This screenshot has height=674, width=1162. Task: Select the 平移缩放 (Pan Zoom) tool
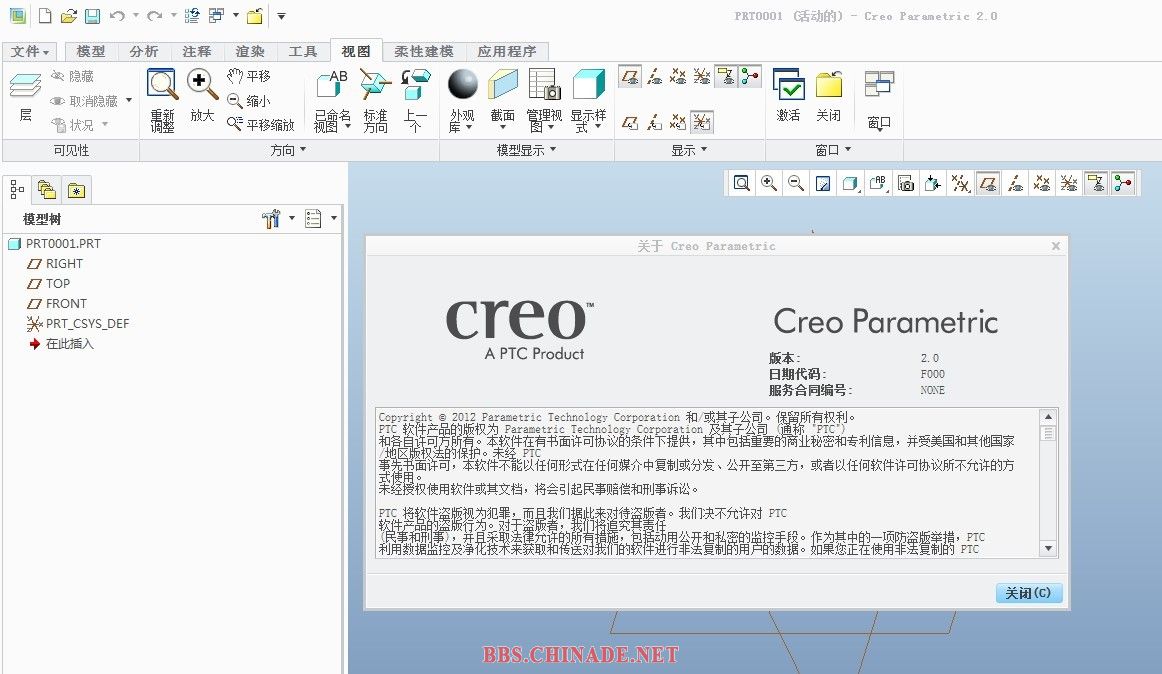[260, 124]
